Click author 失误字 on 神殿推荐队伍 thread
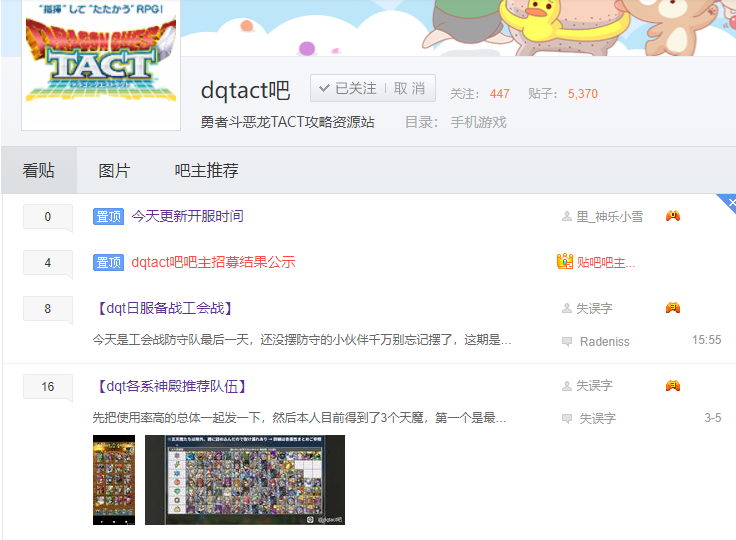 tap(594, 386)
